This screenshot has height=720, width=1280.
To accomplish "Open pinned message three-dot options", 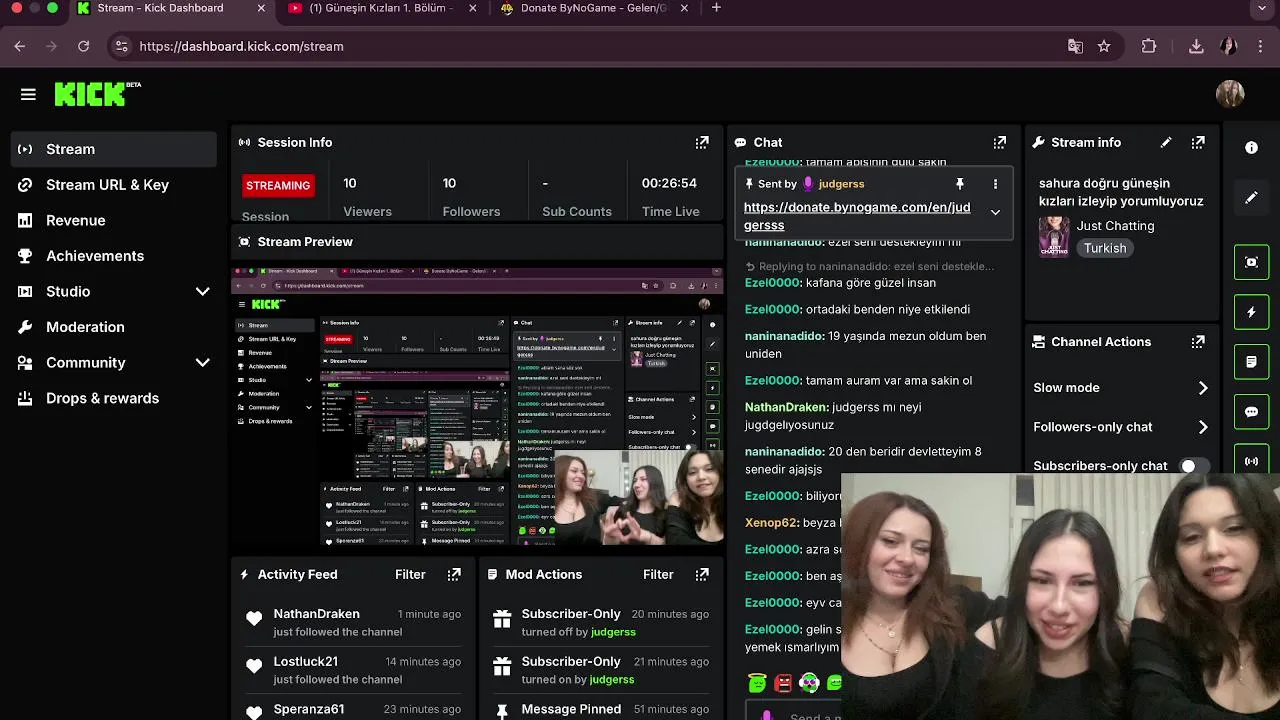I will 995,184.
